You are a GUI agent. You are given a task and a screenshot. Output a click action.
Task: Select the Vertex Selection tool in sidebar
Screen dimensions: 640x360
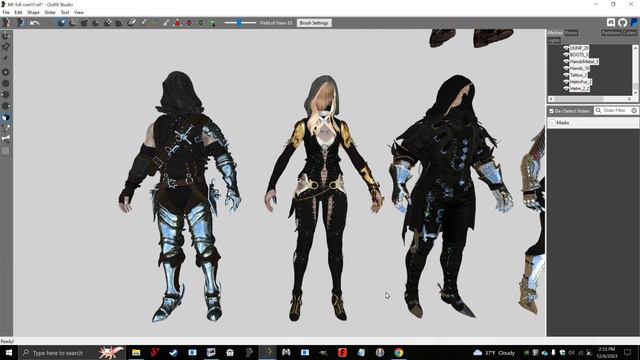pyautogui.click(x=6, y=58)
